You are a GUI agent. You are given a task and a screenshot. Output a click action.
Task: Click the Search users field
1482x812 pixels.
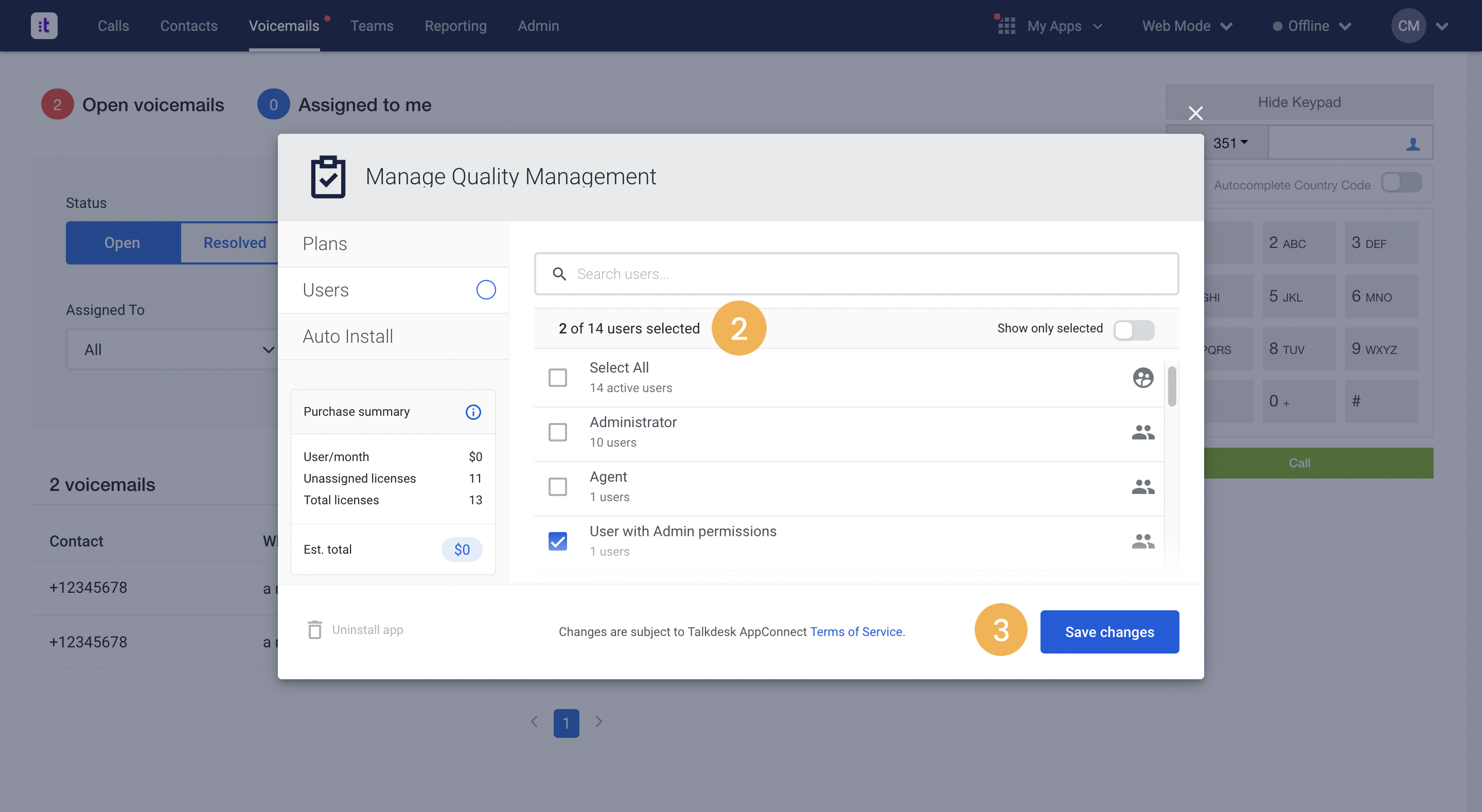(x=856, y=274)
